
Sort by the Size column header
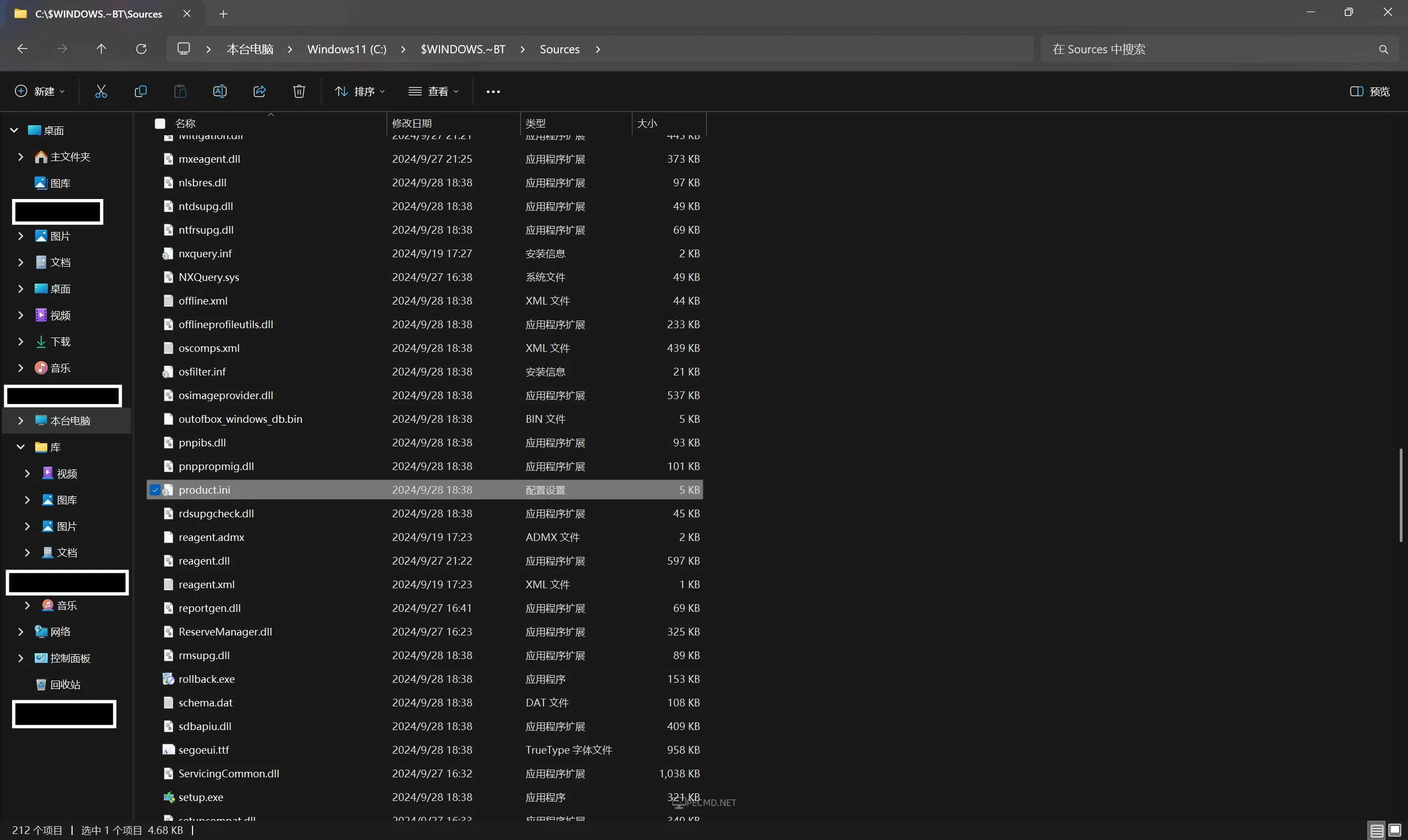click(647, 123)
